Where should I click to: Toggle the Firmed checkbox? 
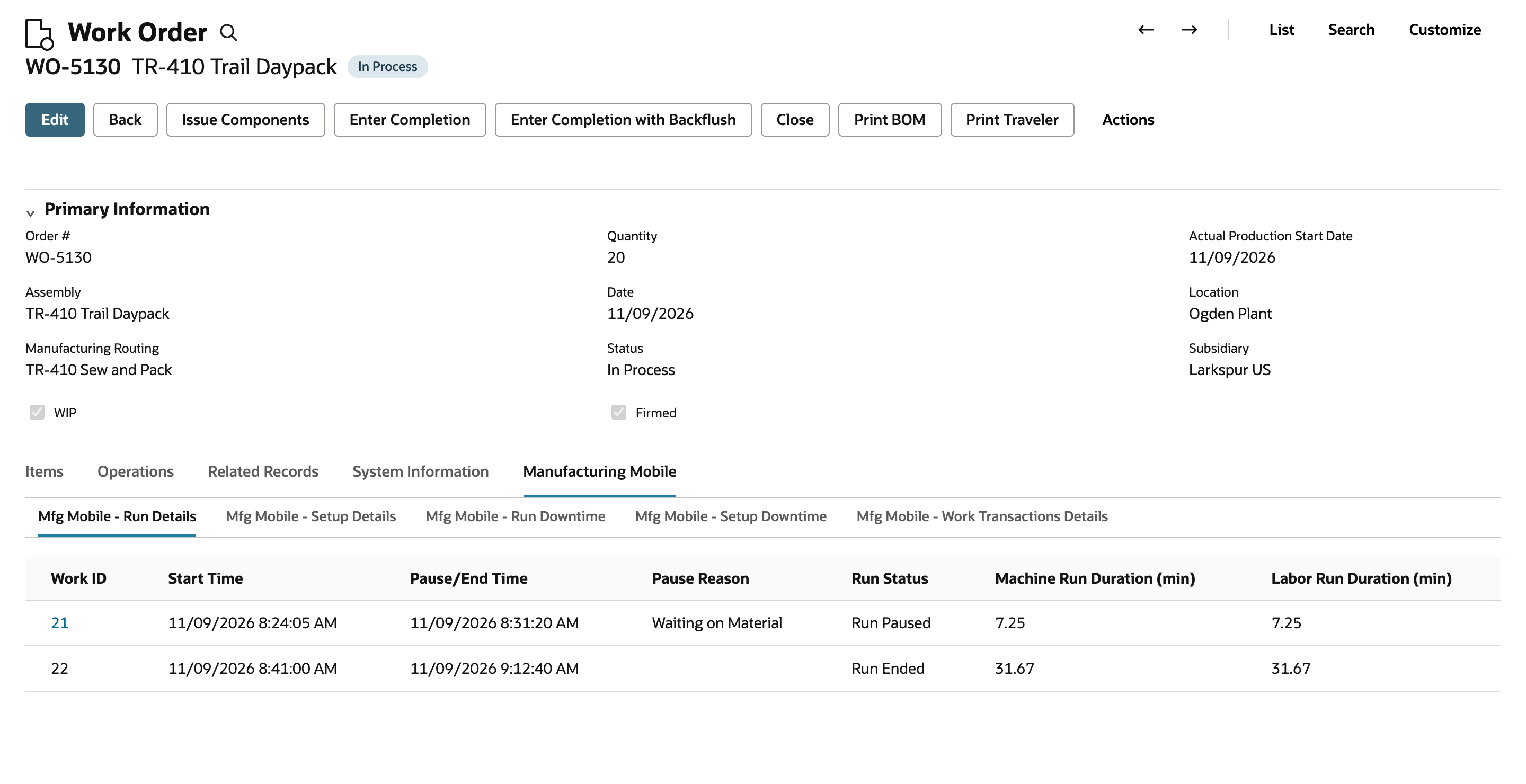618,412
